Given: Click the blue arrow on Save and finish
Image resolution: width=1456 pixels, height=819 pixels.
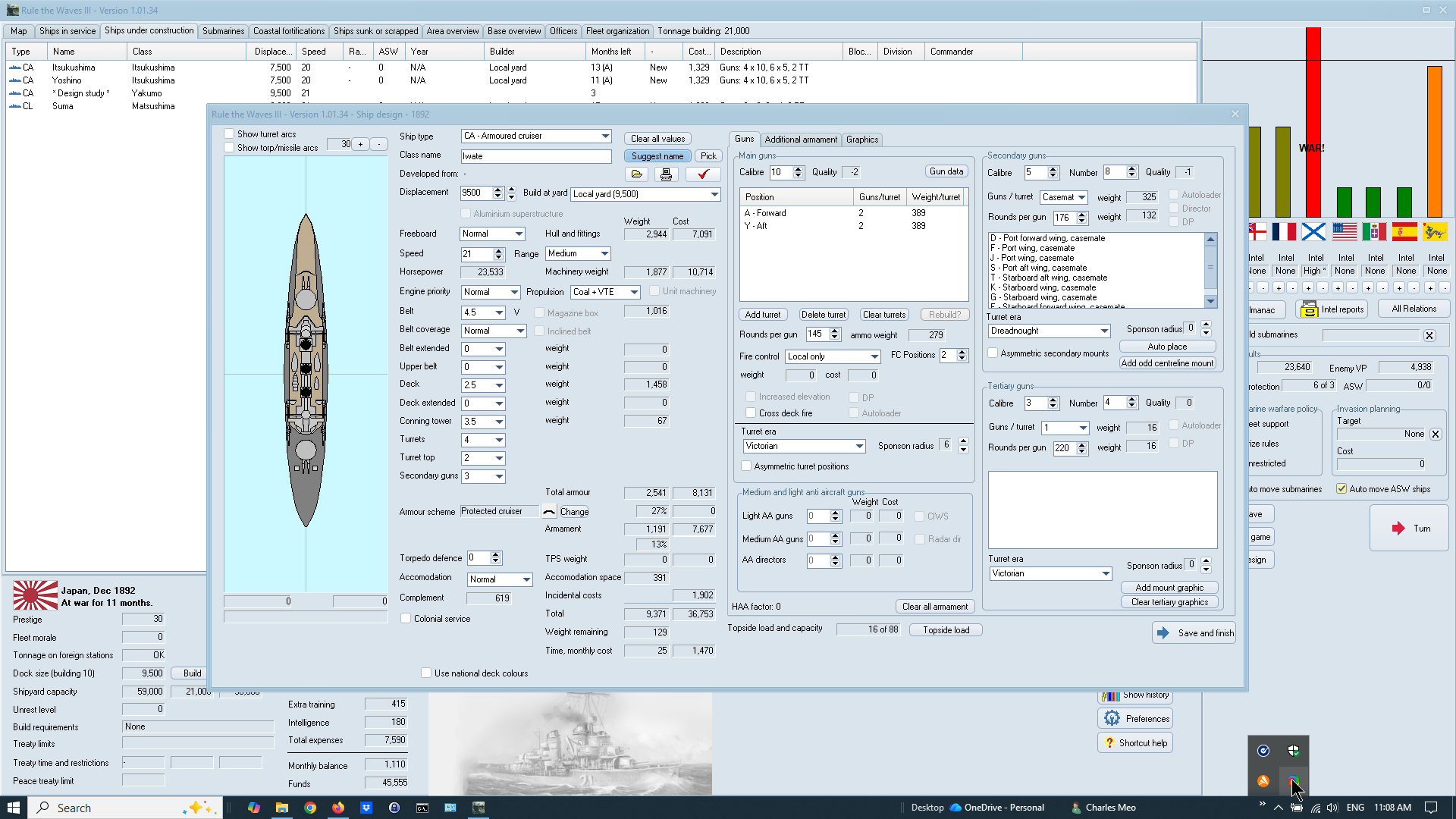Looking at the screenshot, I should click(1163, 633).
